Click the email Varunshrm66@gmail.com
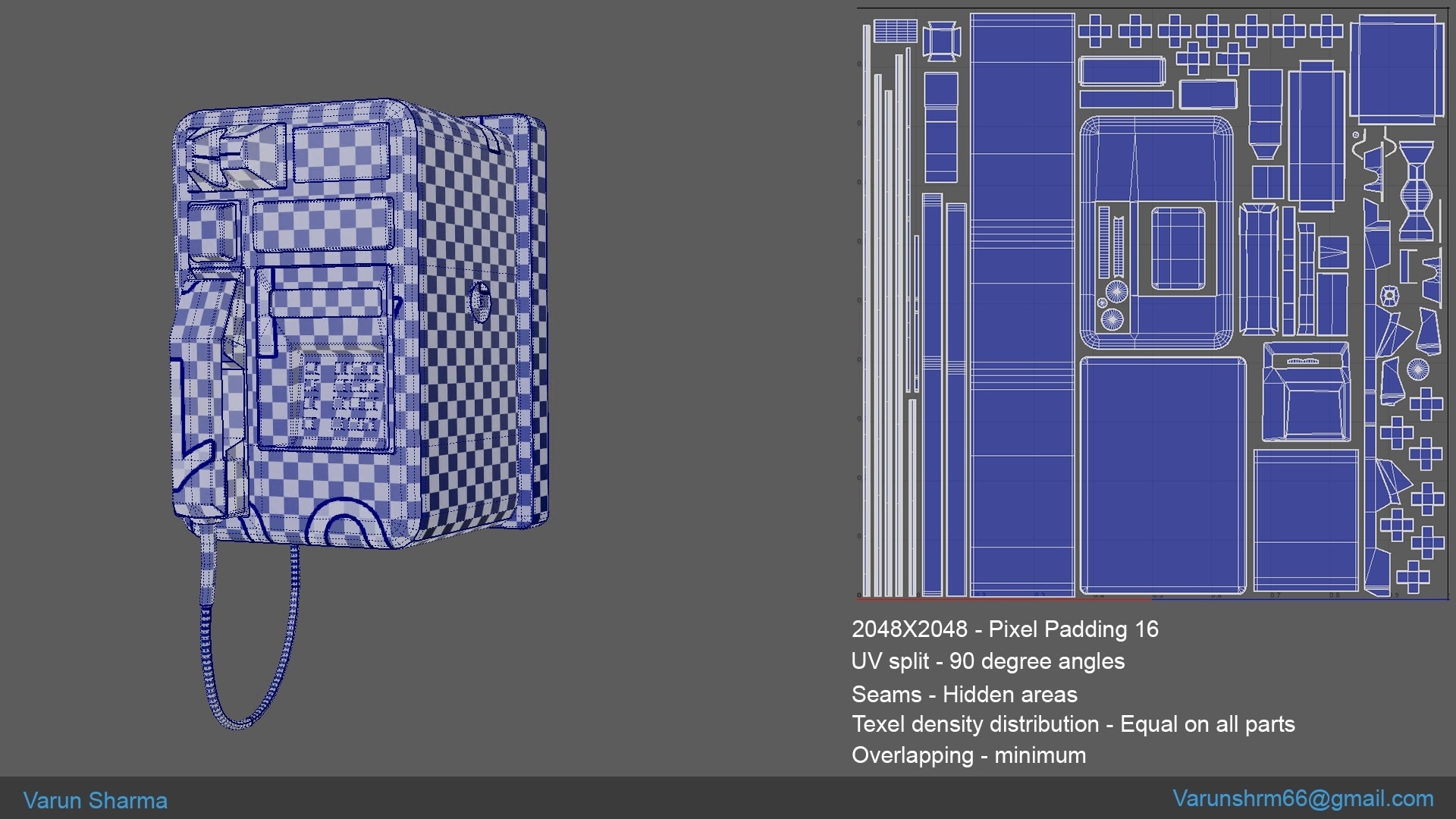This screenshot has height=819, width=1456. (1303, 799)
